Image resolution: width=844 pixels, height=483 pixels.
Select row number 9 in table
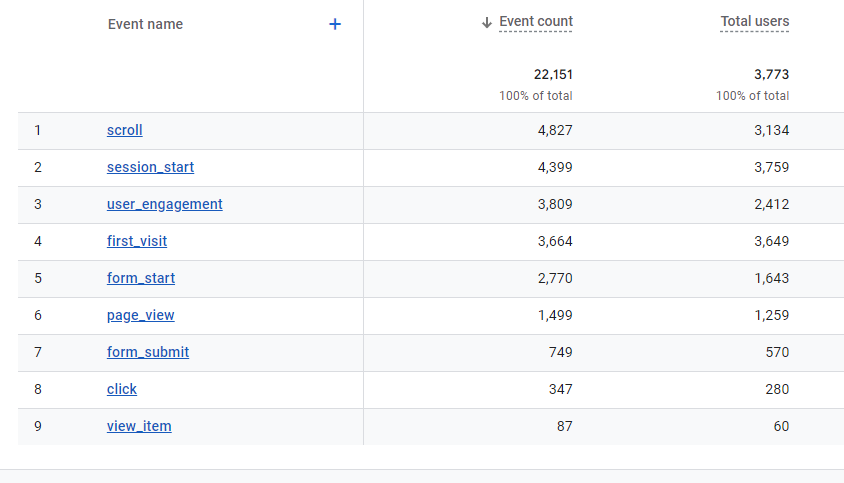[x=38, y=426]
